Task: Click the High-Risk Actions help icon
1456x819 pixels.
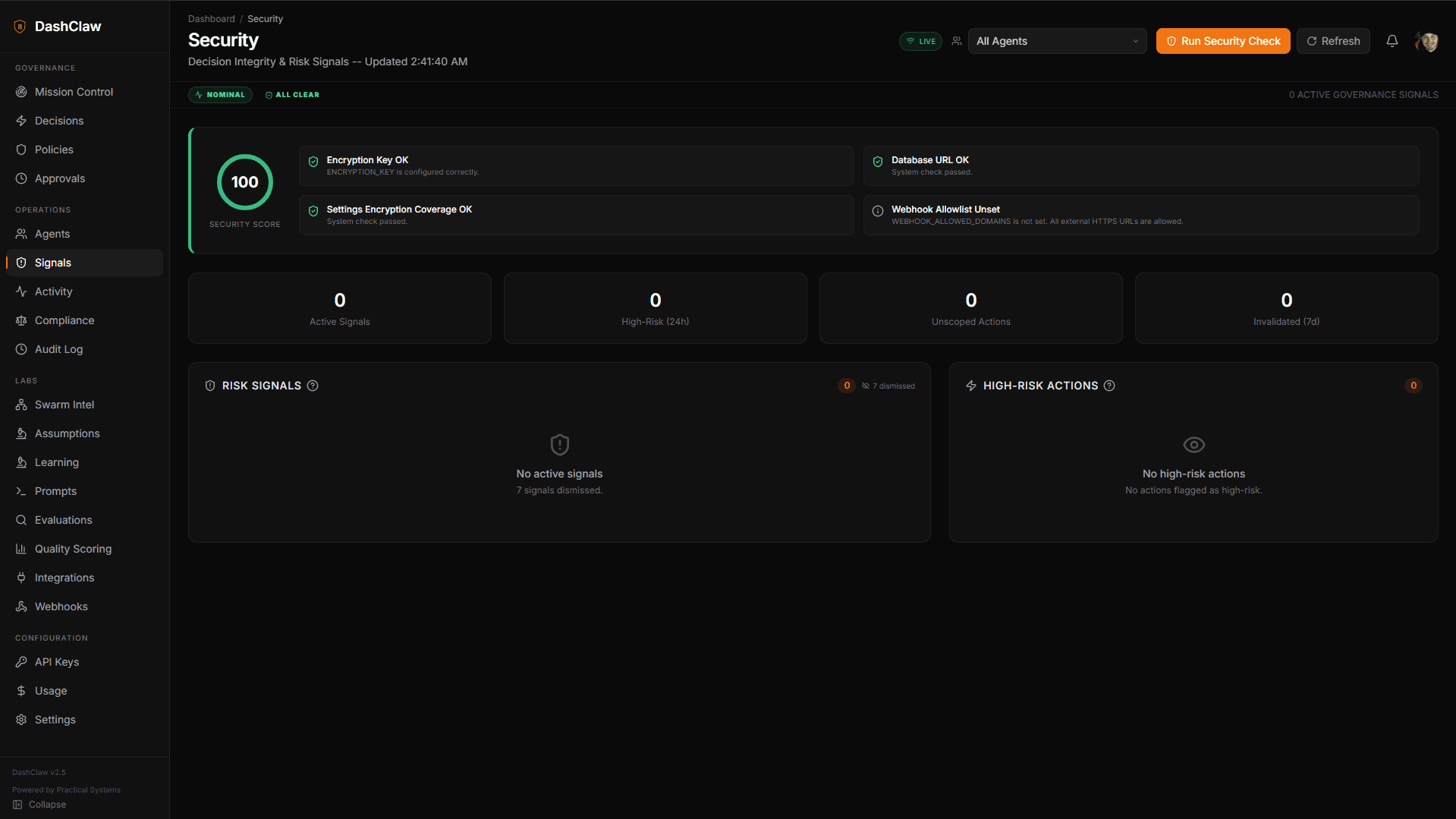Action: pyautogui.click(x=1109, y=386)
